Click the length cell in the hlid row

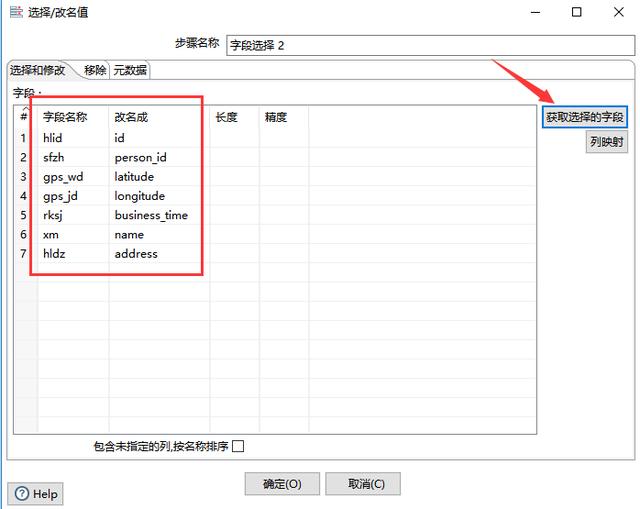235,138
